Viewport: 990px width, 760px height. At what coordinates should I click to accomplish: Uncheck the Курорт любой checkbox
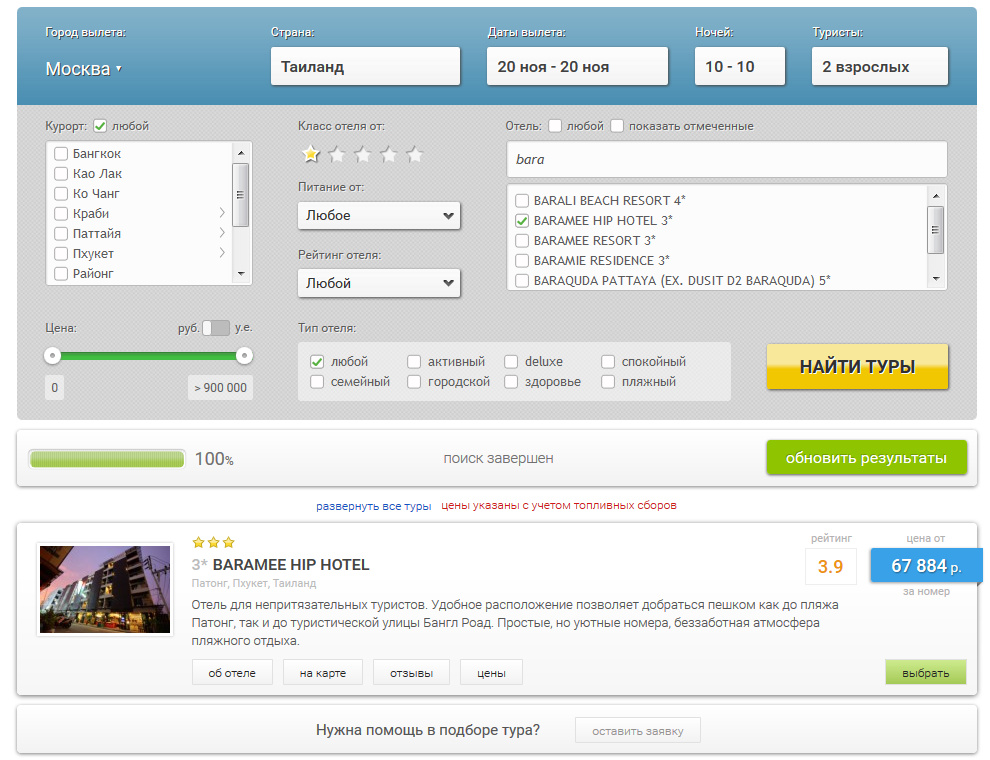(x=100, y=126)
